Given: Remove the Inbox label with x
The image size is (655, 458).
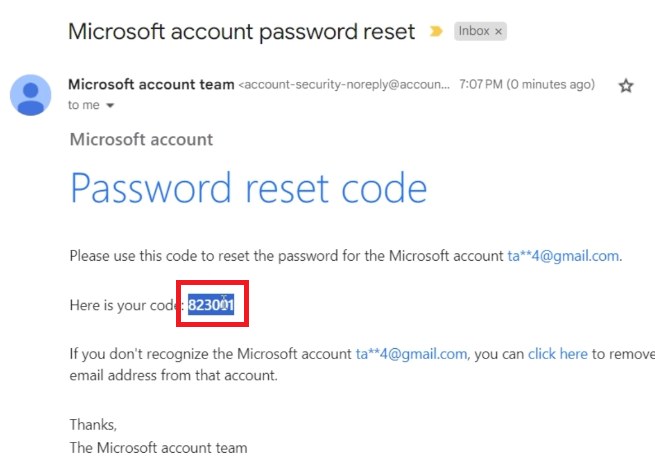Looking at the screenshot, I should [498, 31].
